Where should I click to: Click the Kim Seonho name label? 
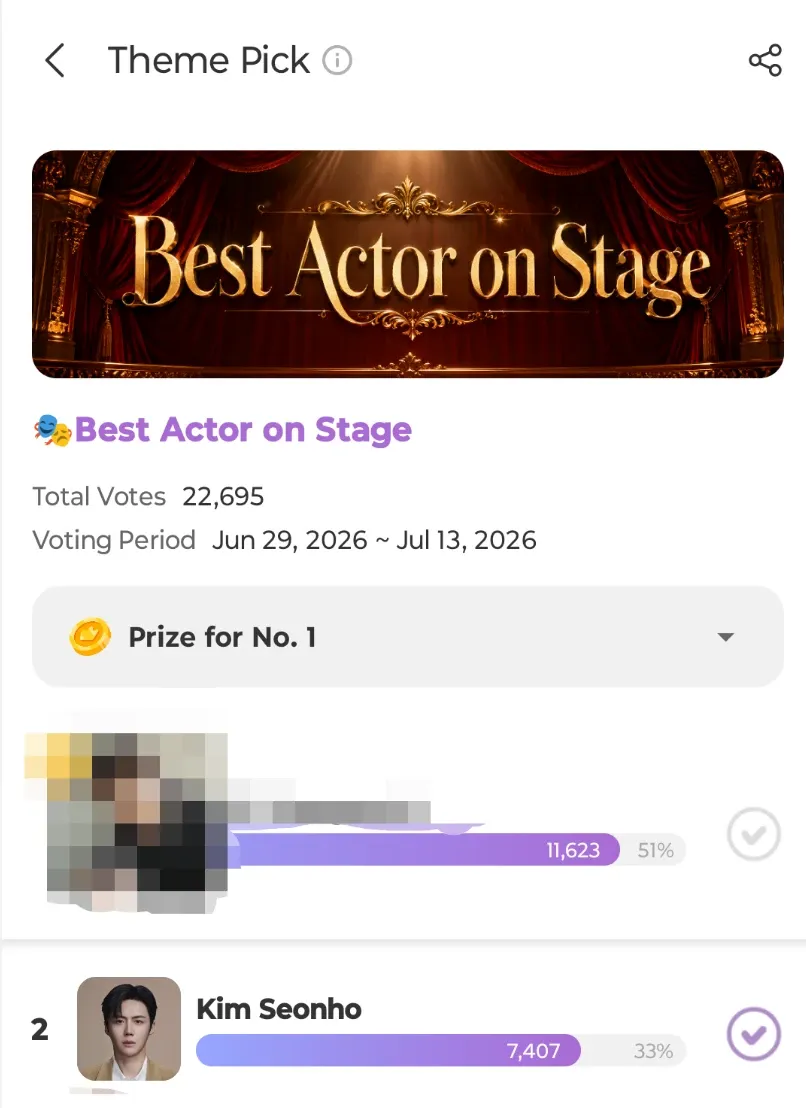click(x=279, y=1009)
